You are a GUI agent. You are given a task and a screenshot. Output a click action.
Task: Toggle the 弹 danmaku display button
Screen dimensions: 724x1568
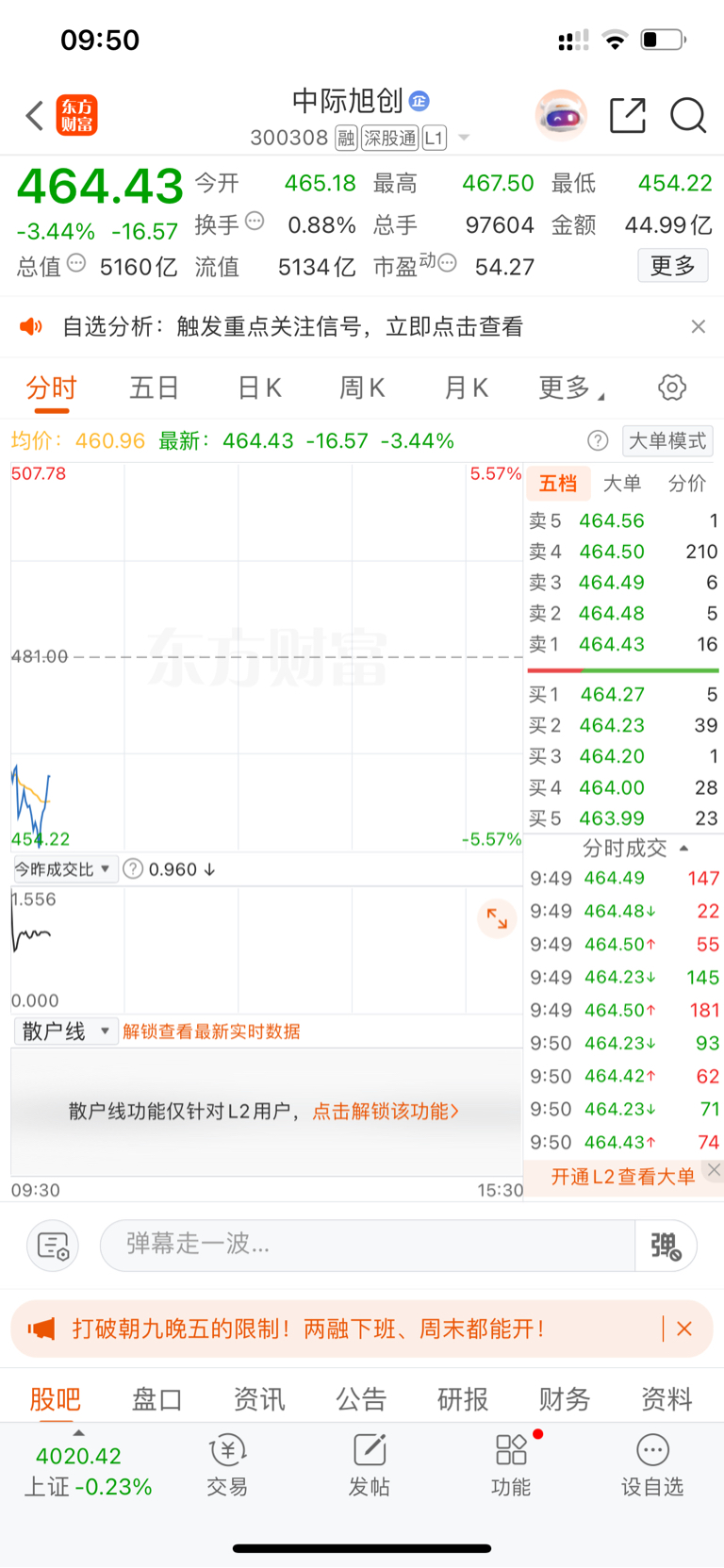pyautogui.click(x=666, y=1246)
